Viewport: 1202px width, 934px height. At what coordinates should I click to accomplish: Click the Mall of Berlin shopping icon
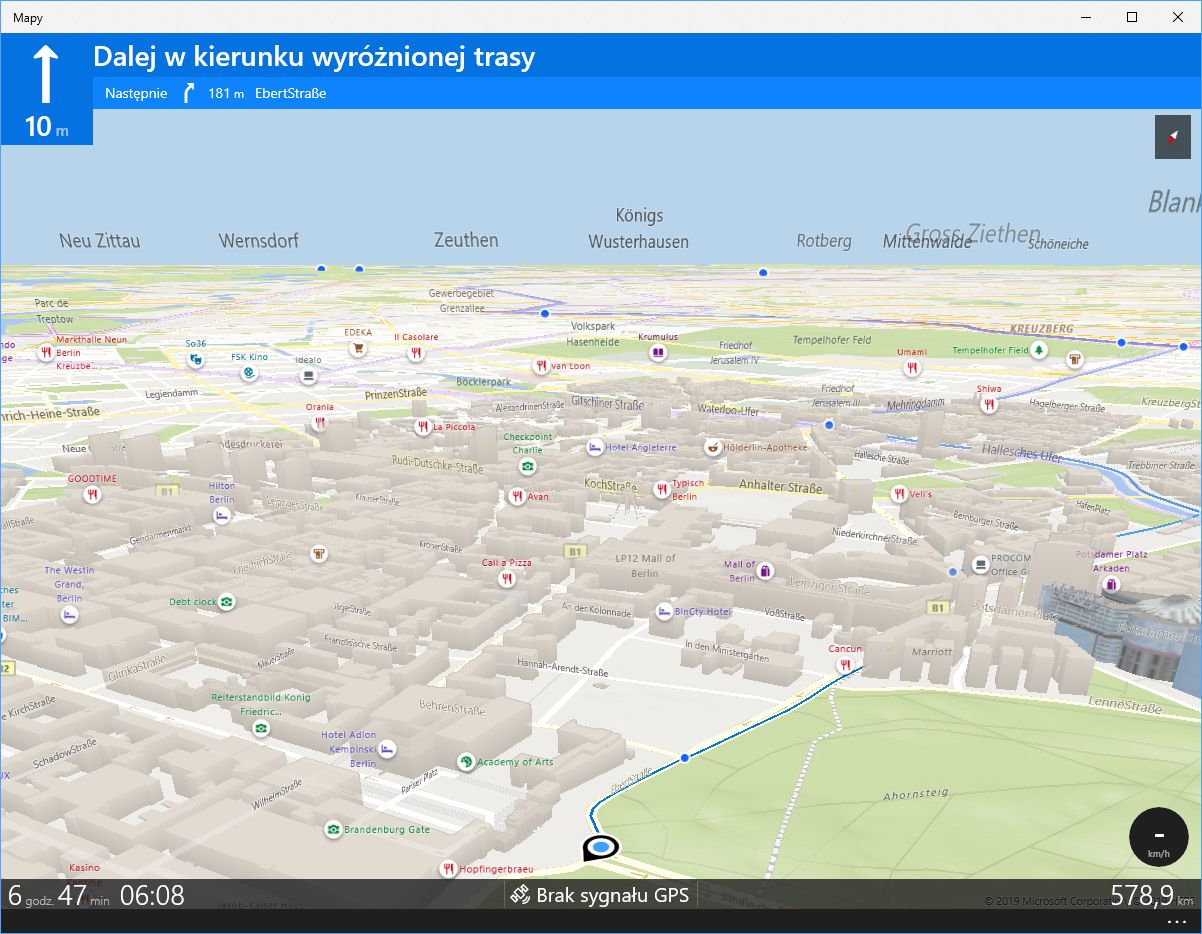tap(766, 571)
